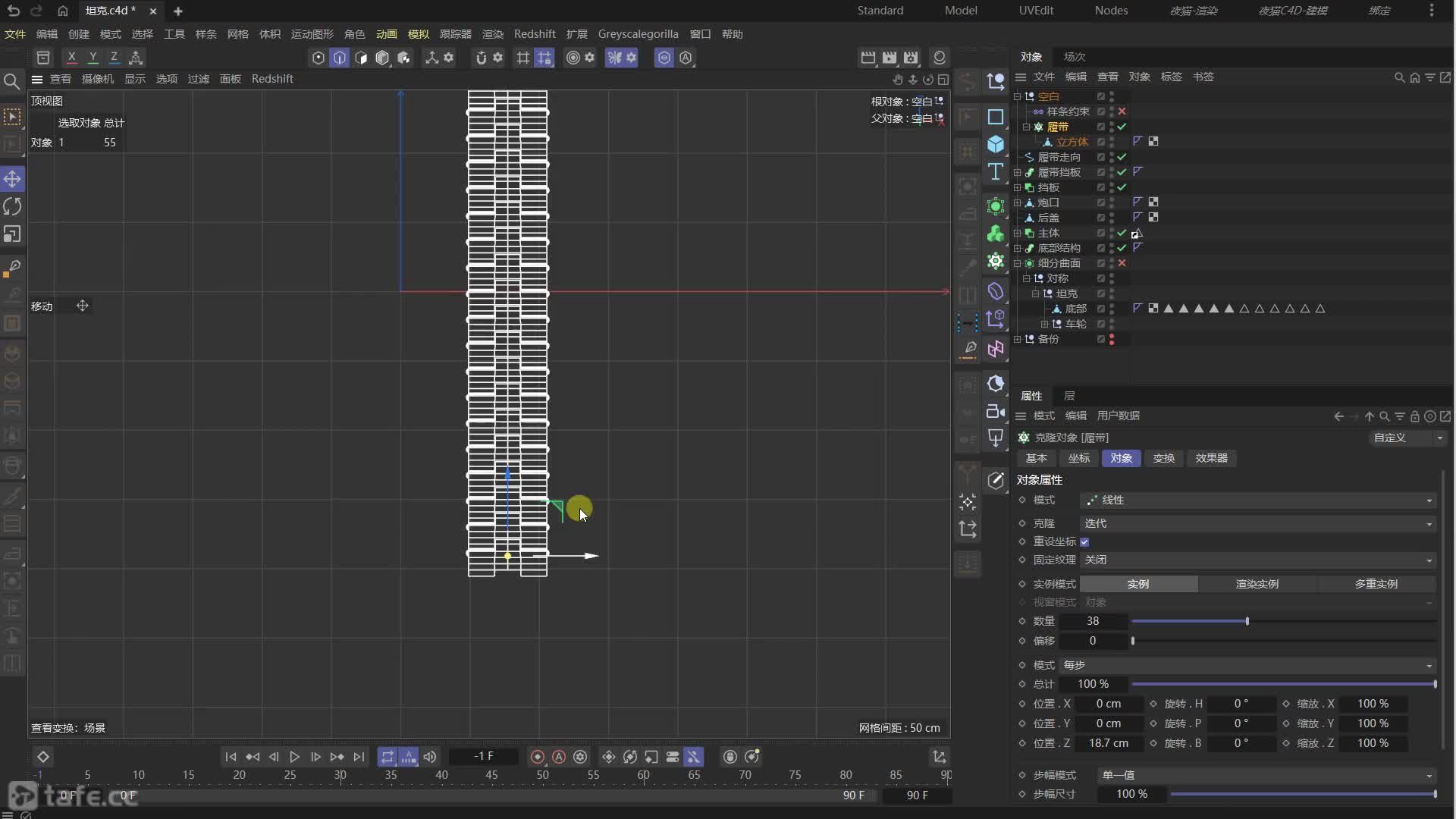Toggle the X axis lock
The width and height of the screenshot is (1456, 819).
(x=71, y=58)
